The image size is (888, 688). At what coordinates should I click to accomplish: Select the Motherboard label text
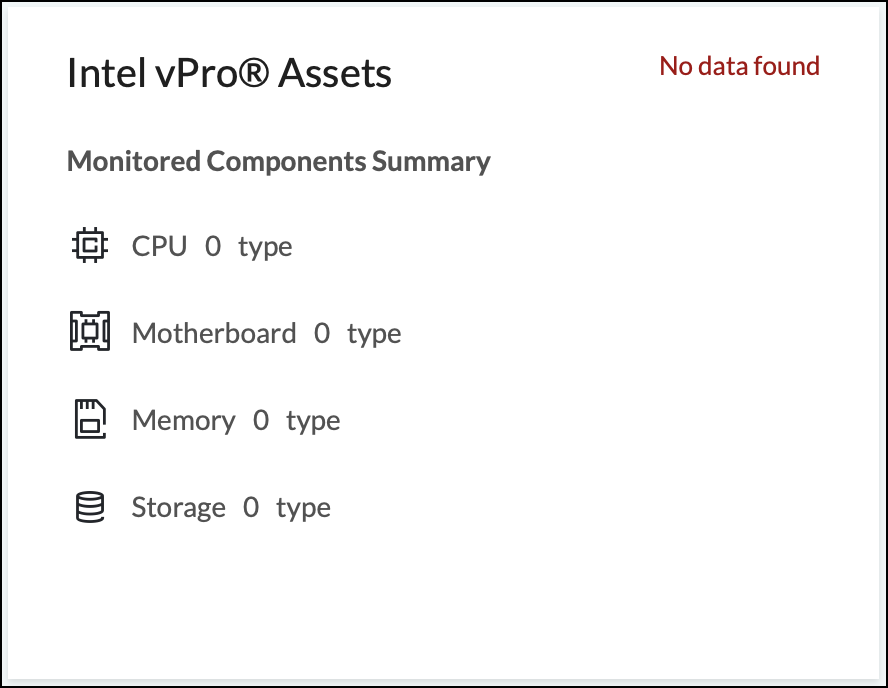tap(214, 333)
